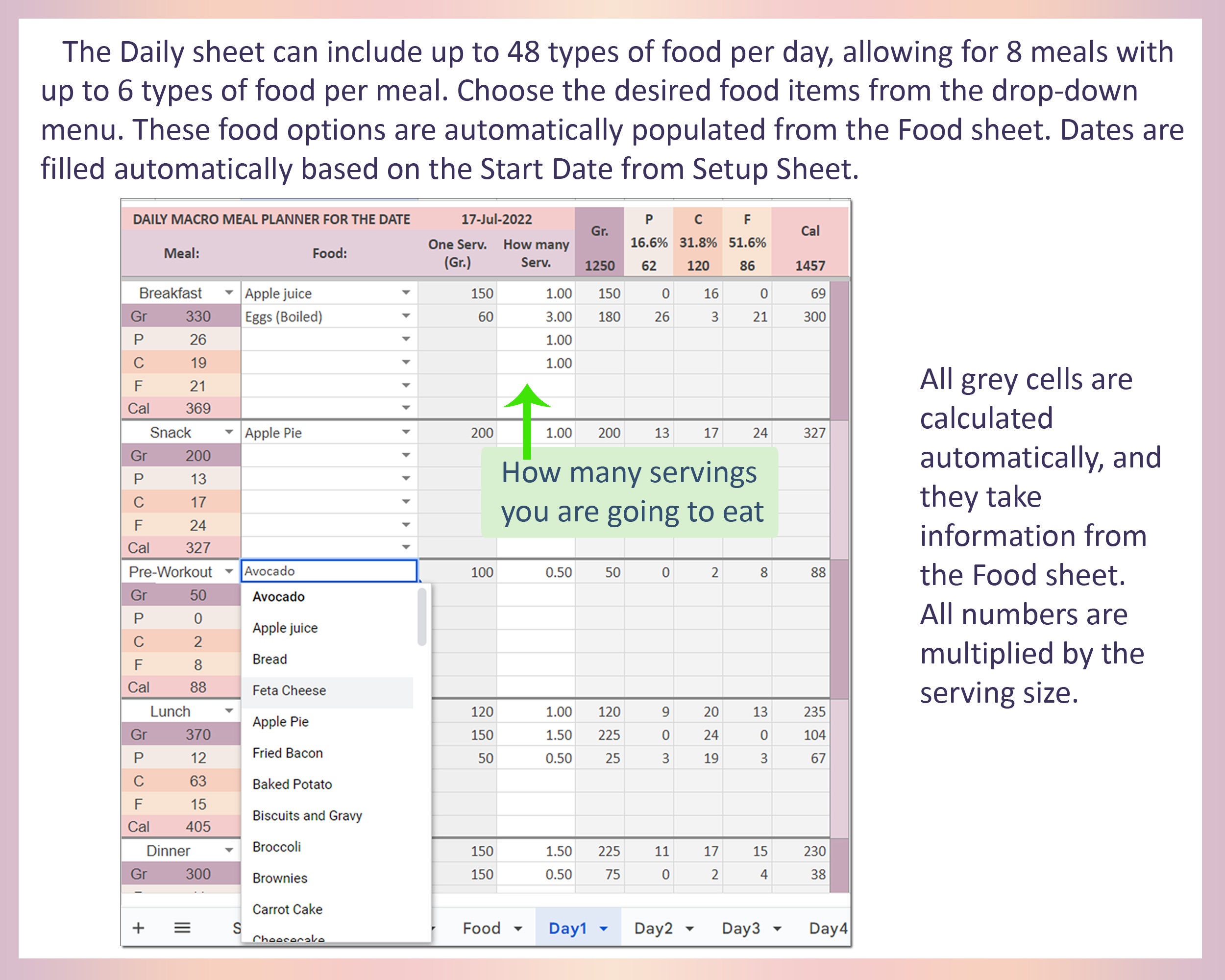Open the Pre-Workout meal dropdown arrow
Screen dimensions: 1225x980
click(229, 571)
